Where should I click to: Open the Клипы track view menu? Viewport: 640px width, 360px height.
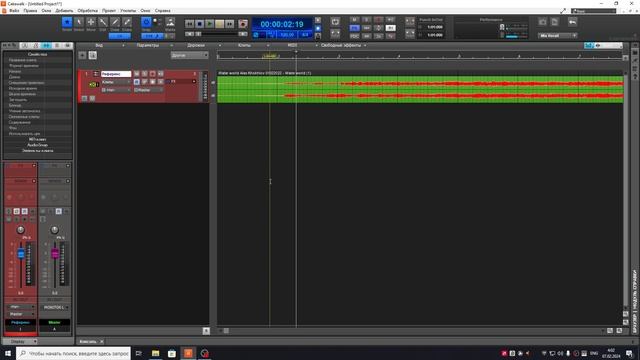pyautogui.click(x=244, y=45)
